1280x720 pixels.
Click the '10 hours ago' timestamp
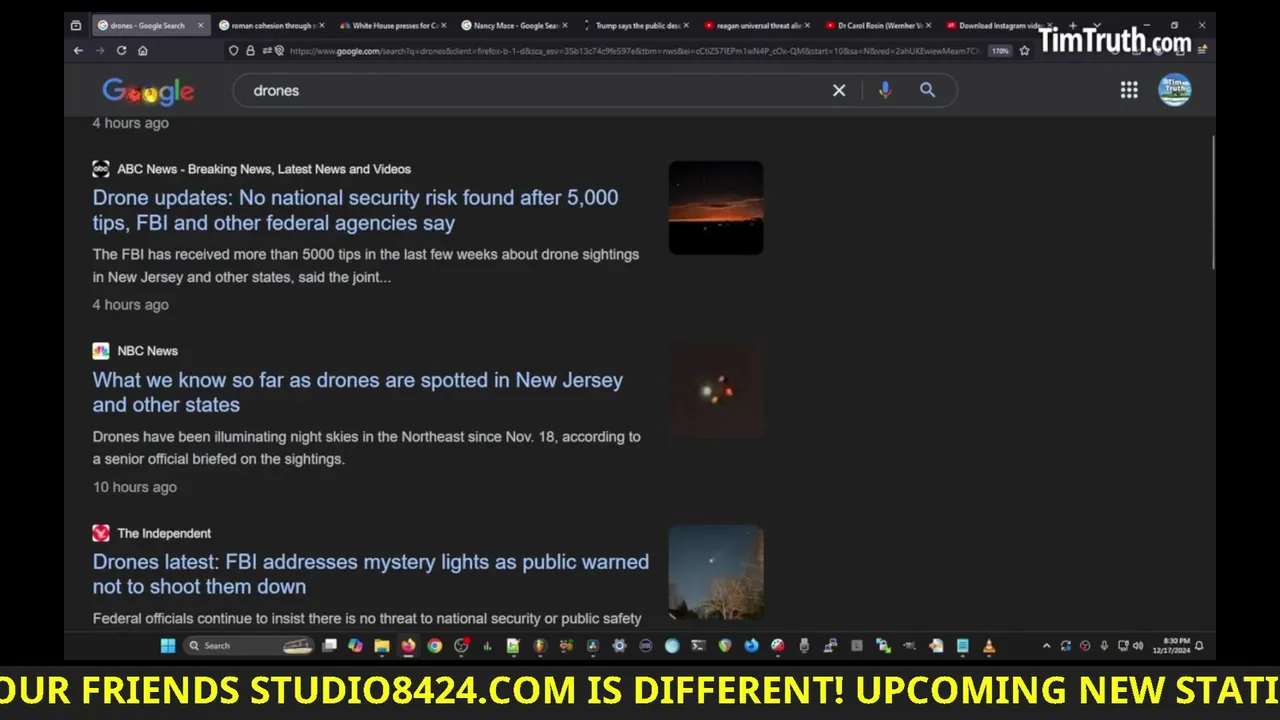point(135,487)
